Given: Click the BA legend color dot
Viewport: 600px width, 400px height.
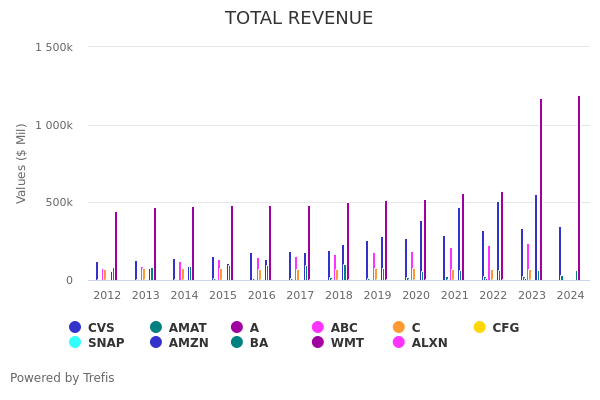Looking at the screenshot, I should 237,342.
